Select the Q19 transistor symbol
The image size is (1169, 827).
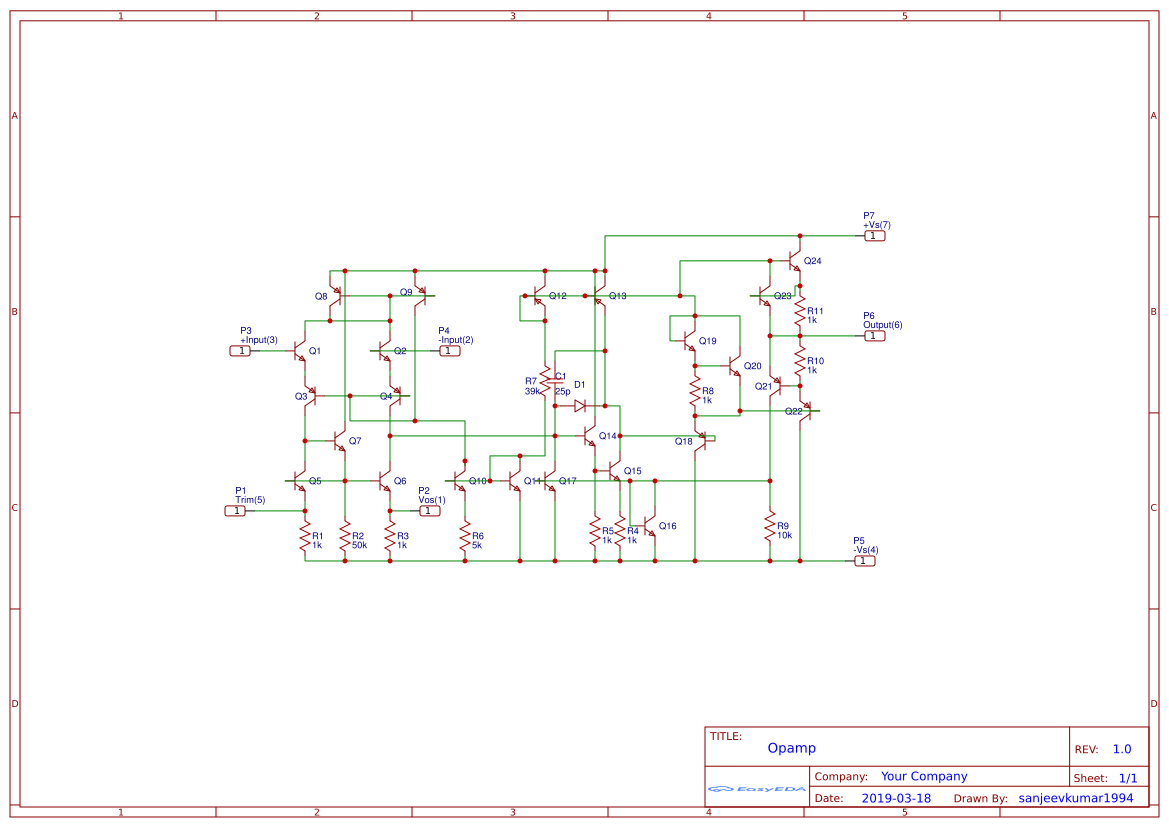690,341
